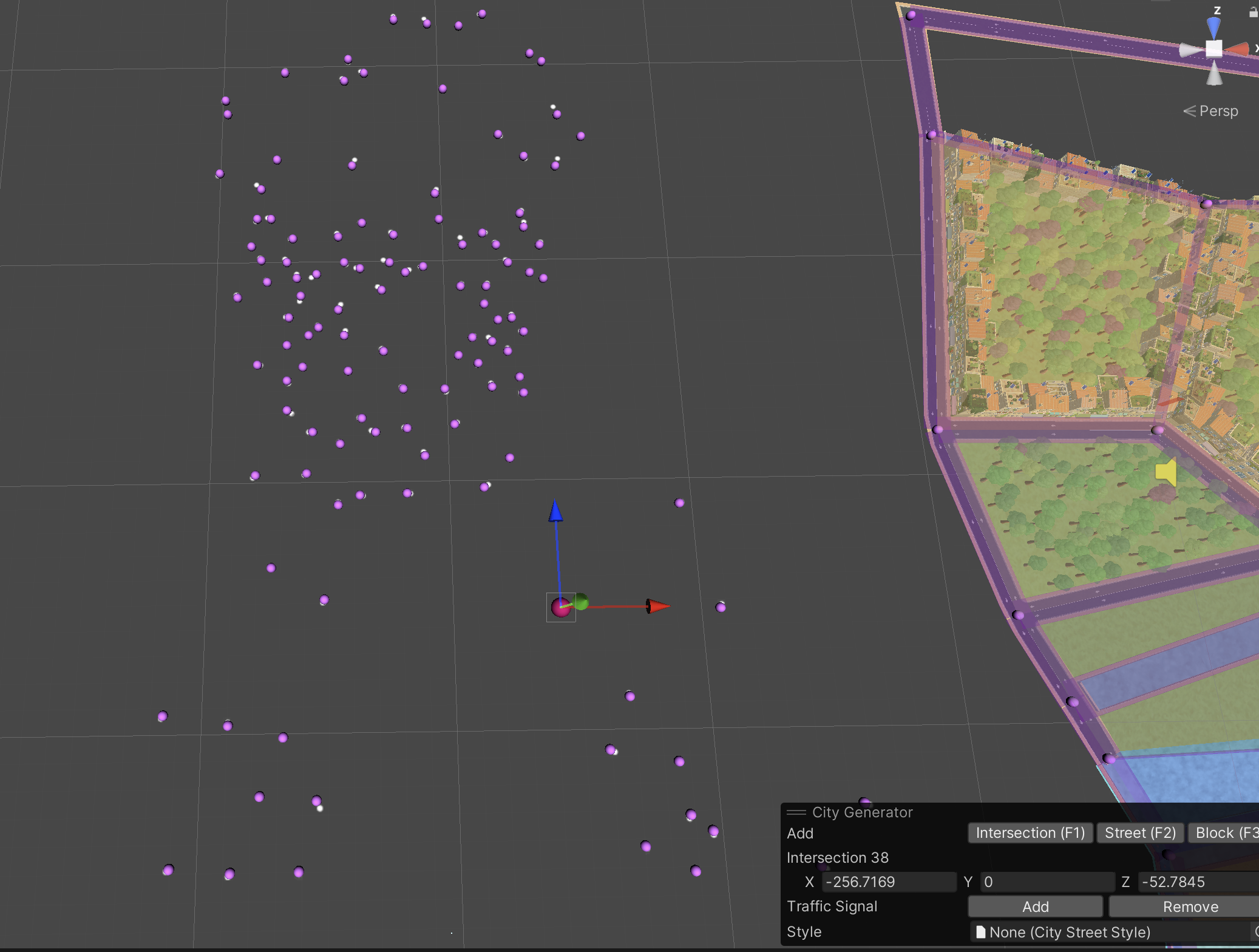Image resolution: width=1259 pixels, height=952 pixels.
Task: Click the Traffic Signal label
Action: point(832,906)
